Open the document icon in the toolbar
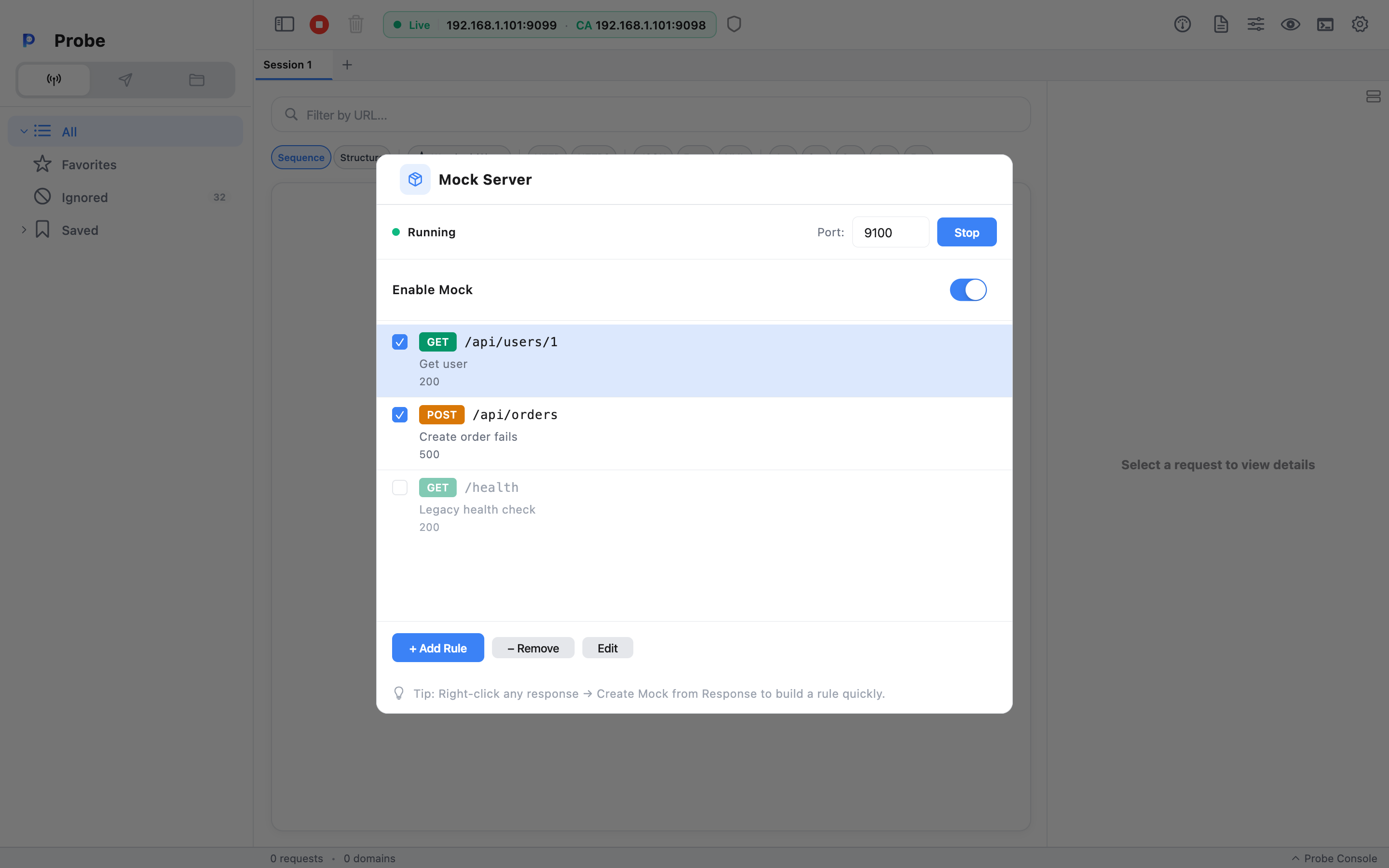The image size is (1389, 868). click(1221, 24)
